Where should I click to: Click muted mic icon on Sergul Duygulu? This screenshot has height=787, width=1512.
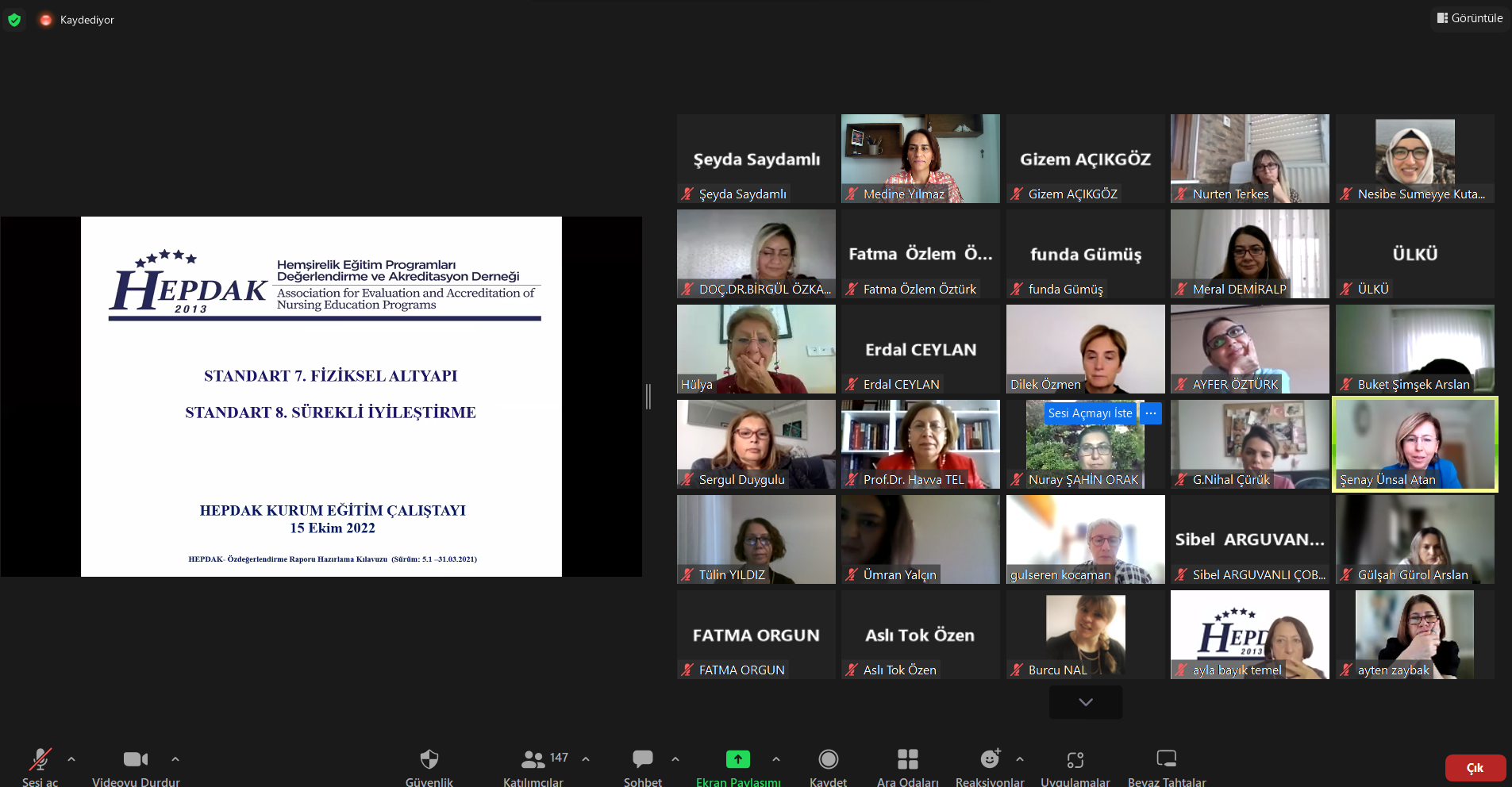(x=688, y=479)
